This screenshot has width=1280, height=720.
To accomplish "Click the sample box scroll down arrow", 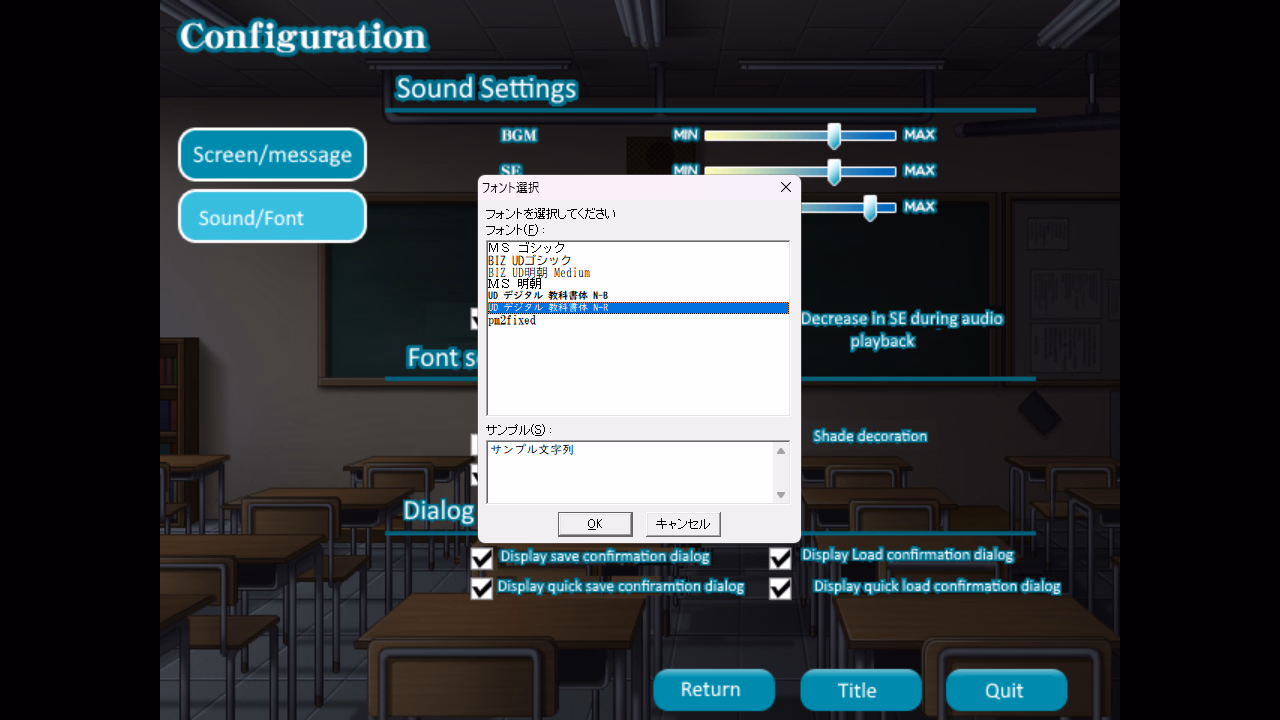I will point(781,494).
